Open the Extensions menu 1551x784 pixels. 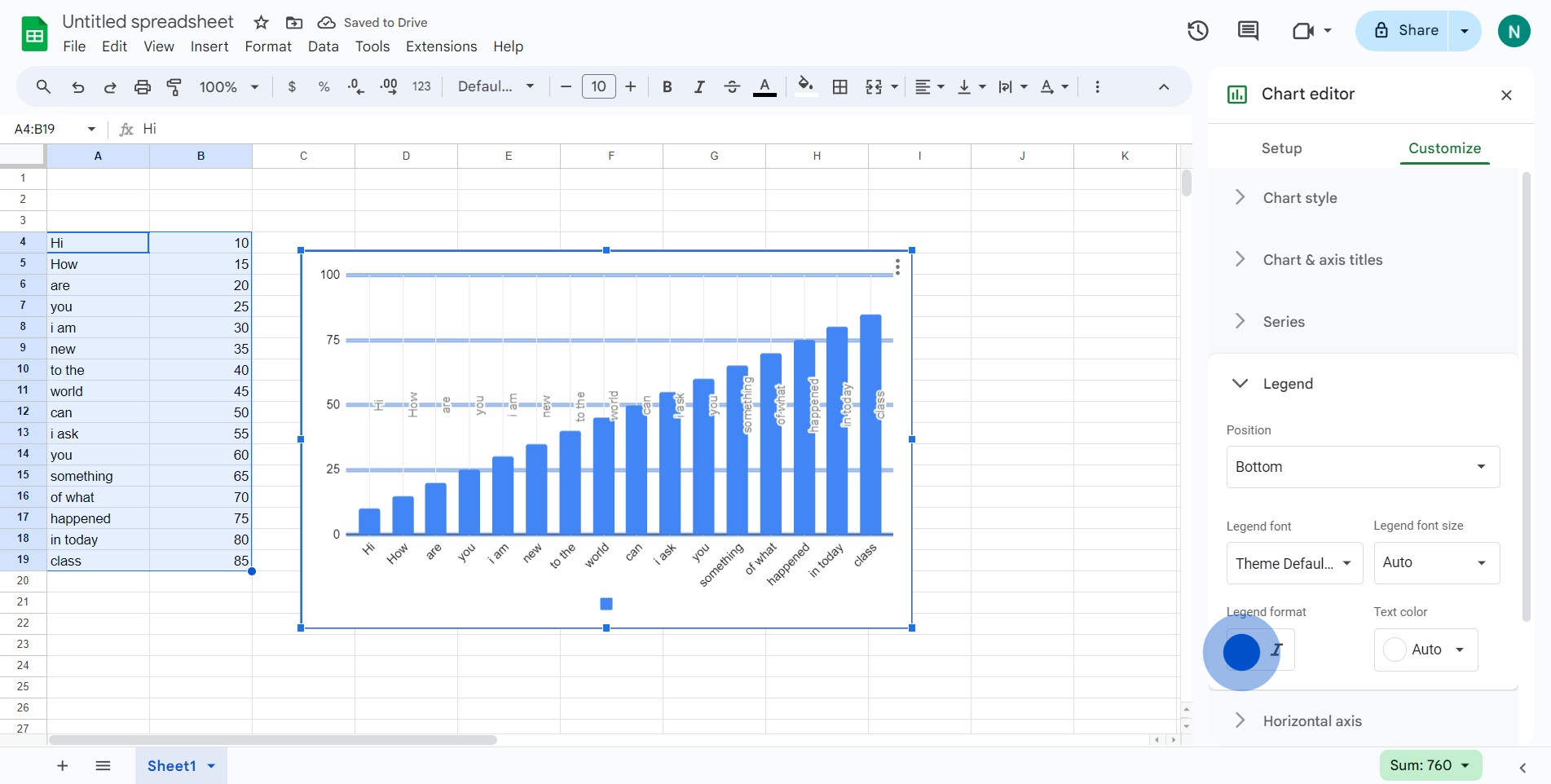tap(441, 46)
